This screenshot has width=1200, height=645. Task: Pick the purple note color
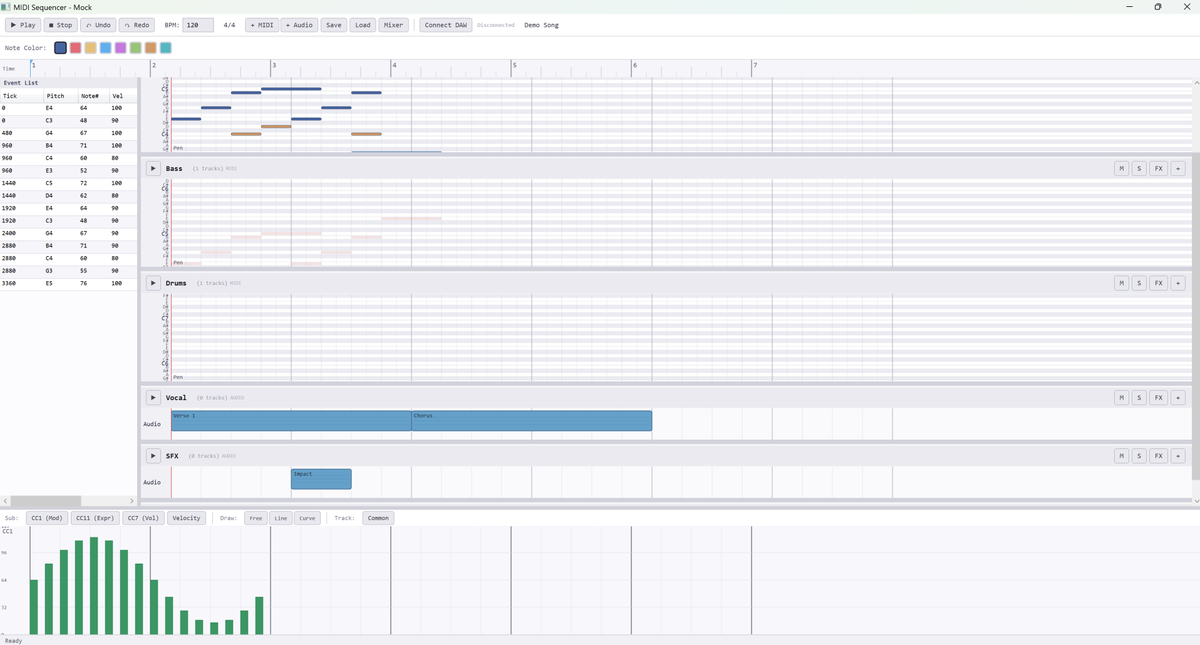[x=120, y=48]
